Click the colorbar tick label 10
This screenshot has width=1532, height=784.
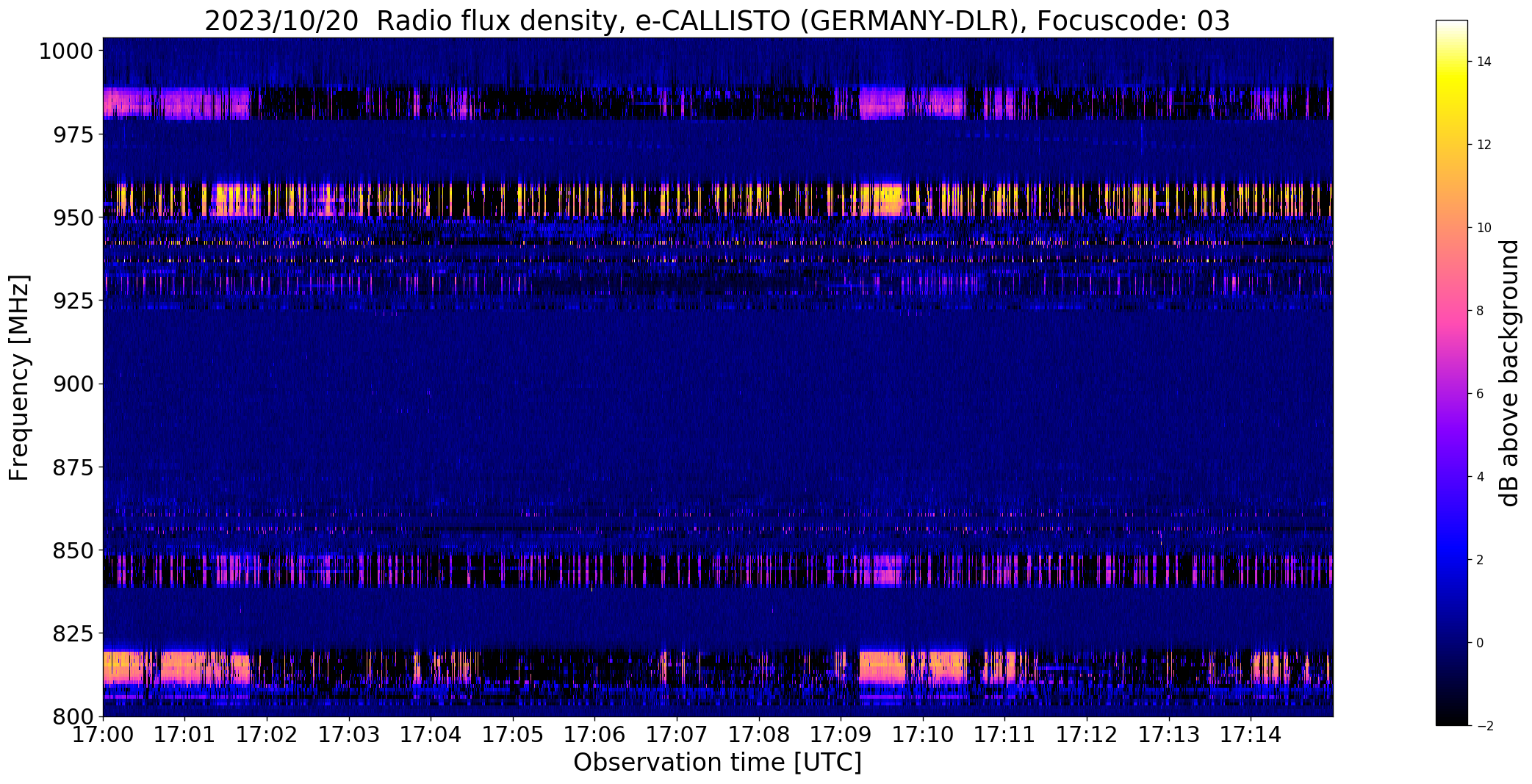click(1484, 228)
